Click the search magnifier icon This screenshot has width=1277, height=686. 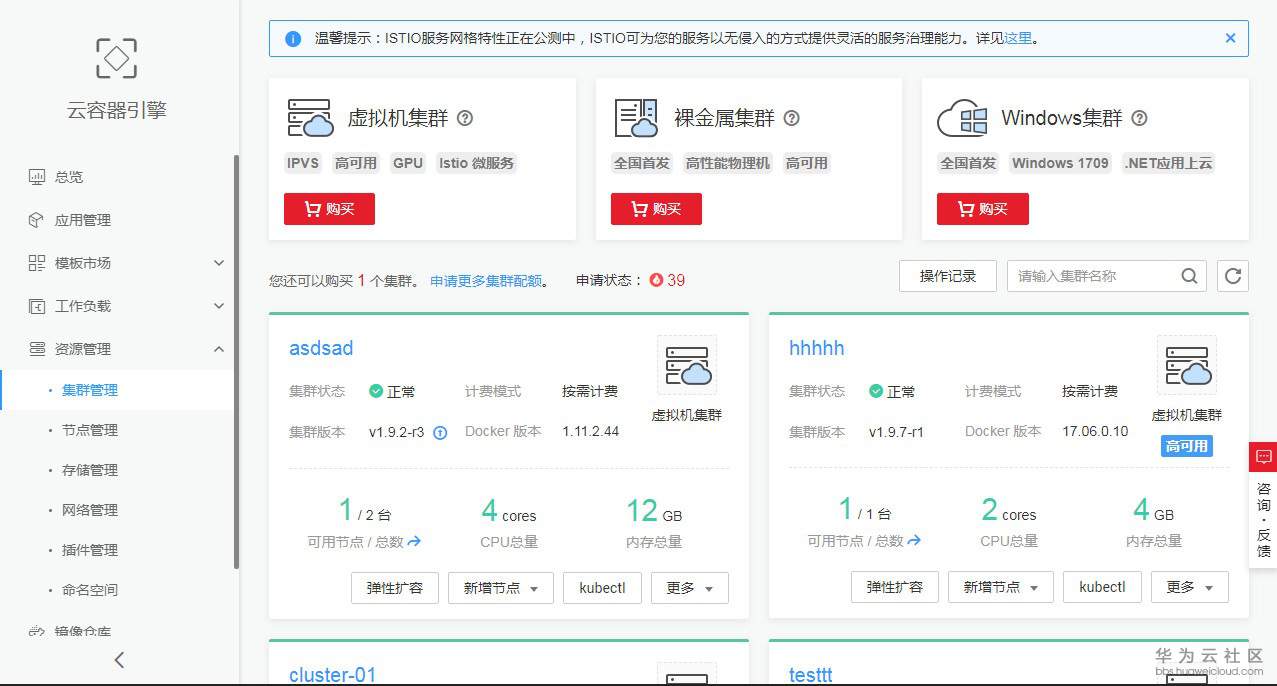(x=1189, y=276)
